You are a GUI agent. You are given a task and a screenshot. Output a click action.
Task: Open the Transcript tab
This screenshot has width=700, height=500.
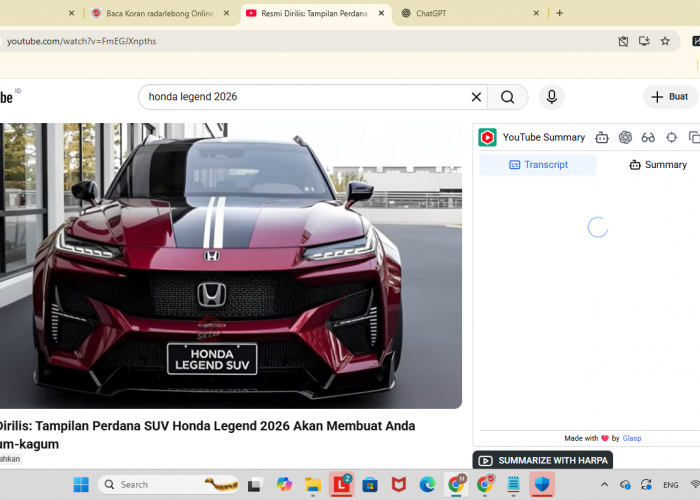coord(538,165)
